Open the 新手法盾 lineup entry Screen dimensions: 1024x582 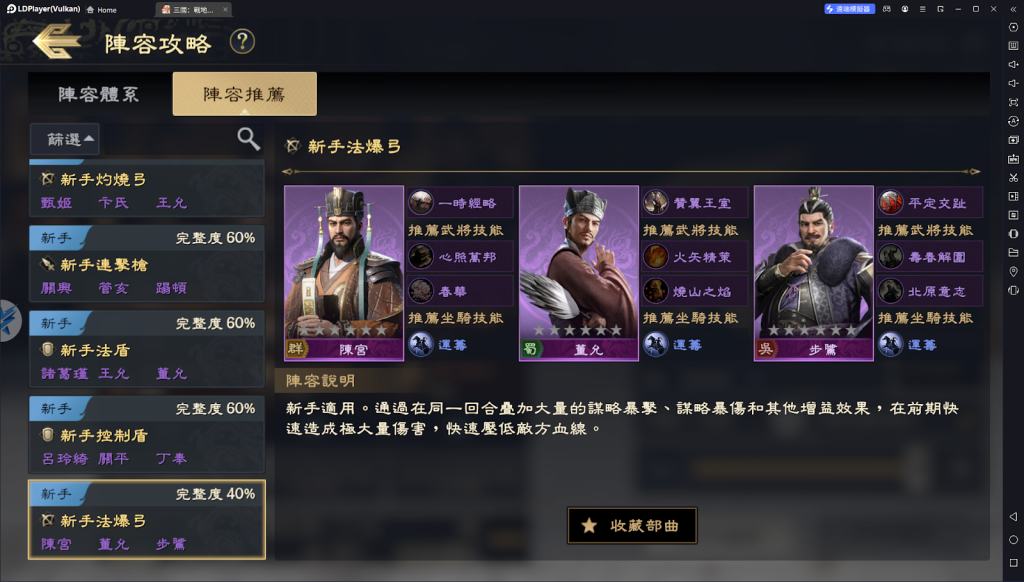click(147, 349)
